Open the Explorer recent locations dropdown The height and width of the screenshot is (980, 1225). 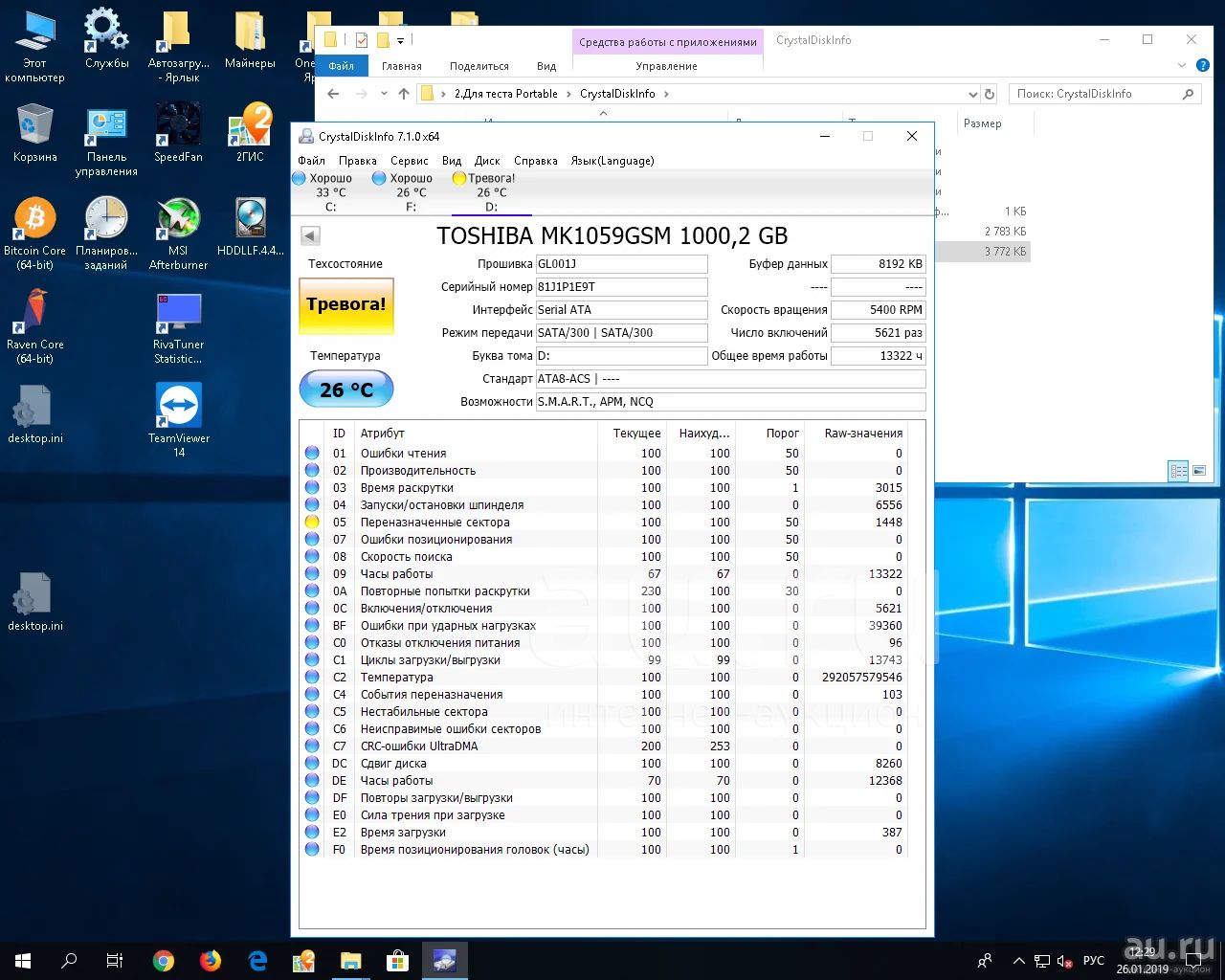384,94
